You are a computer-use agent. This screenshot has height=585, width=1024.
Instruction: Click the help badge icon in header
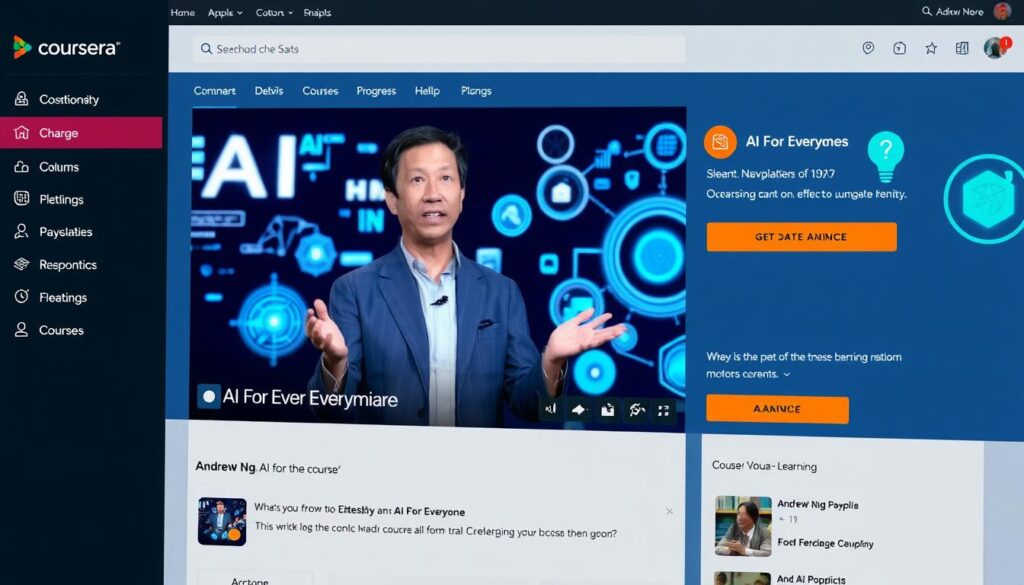click(899, 48)
